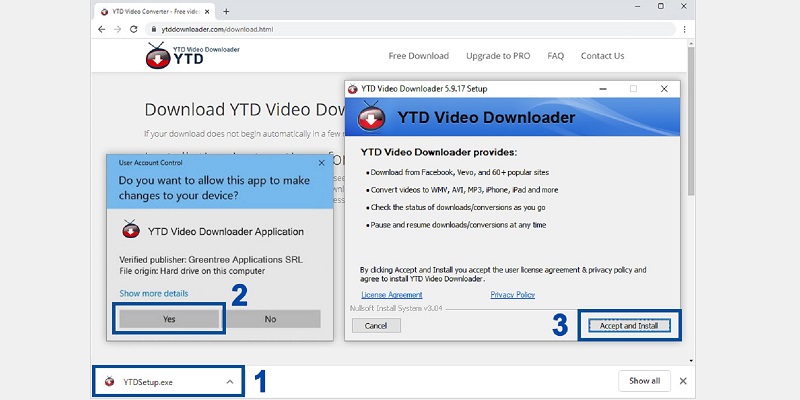Click Show all downloads button
The width and height of the screenshot is (800, 400).
644,381
